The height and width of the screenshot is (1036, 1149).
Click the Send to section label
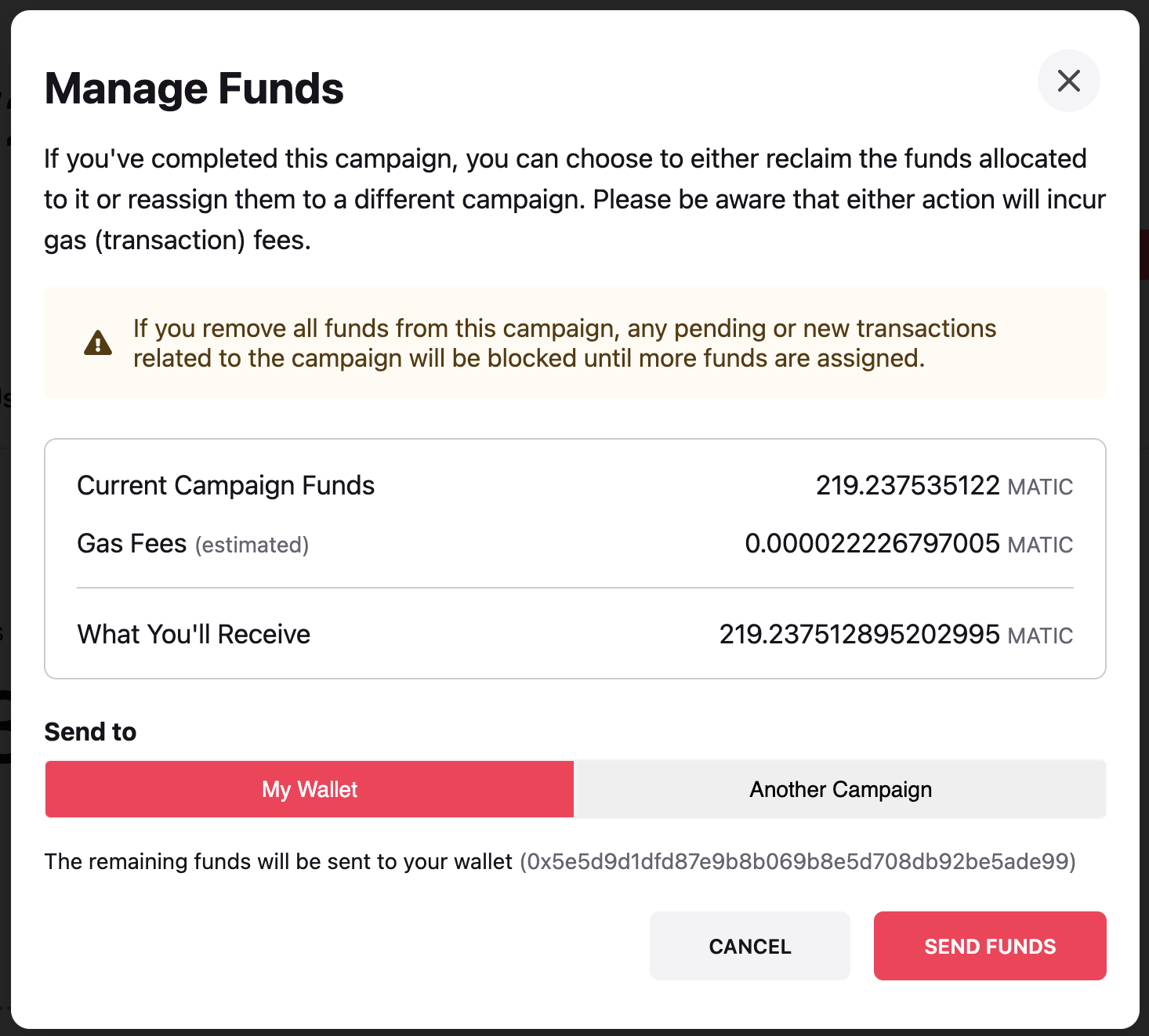(x=90, y=731)
